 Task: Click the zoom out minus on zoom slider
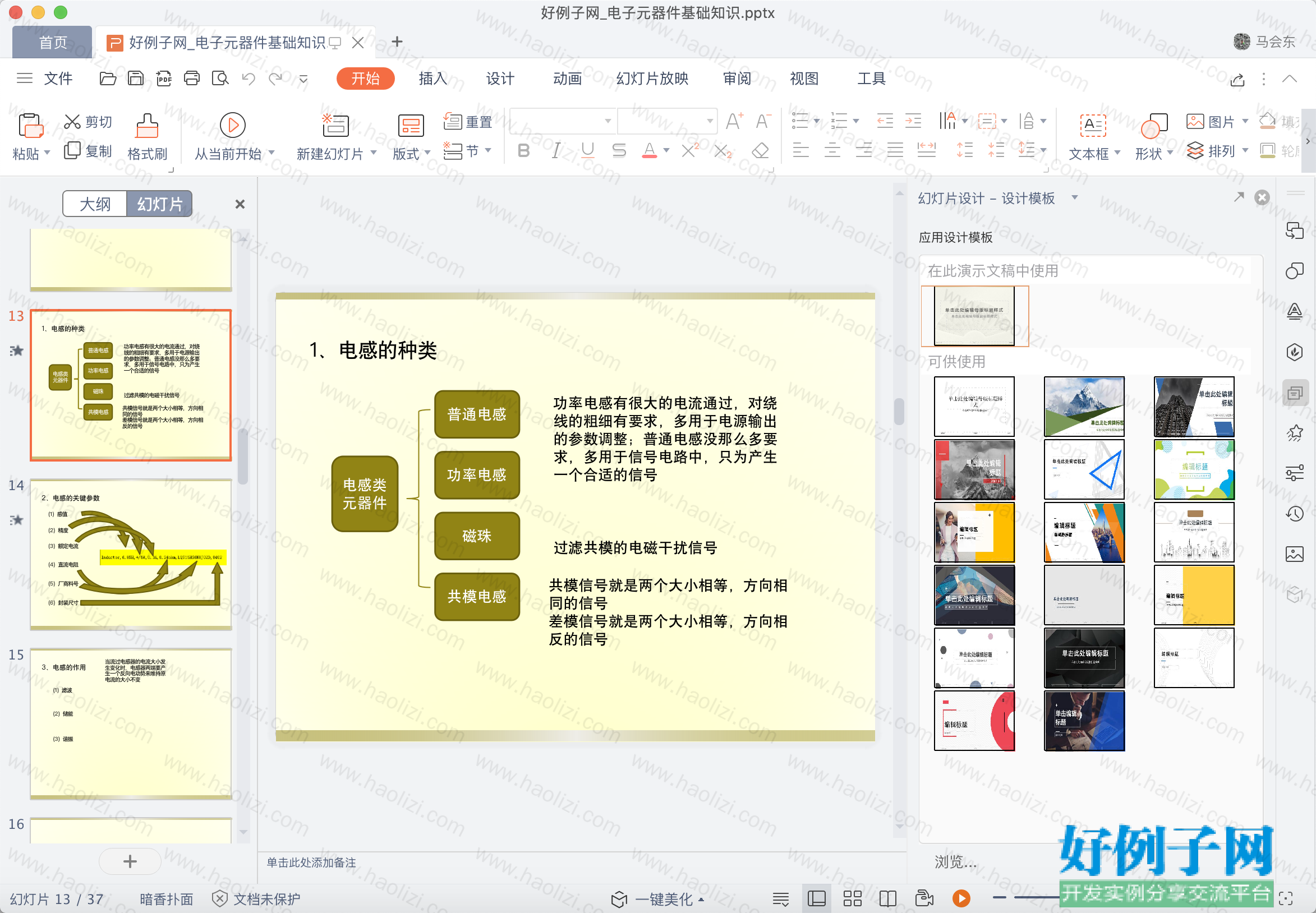[x=999, y=898]
